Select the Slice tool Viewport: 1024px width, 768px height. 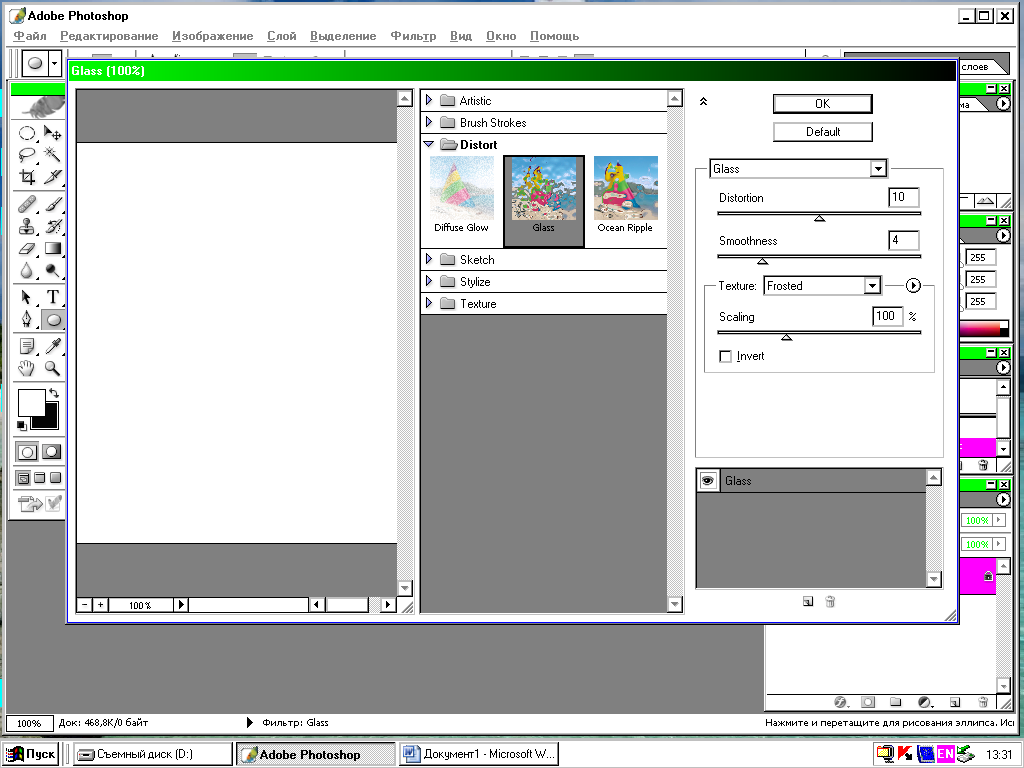(x=52, y=177)
